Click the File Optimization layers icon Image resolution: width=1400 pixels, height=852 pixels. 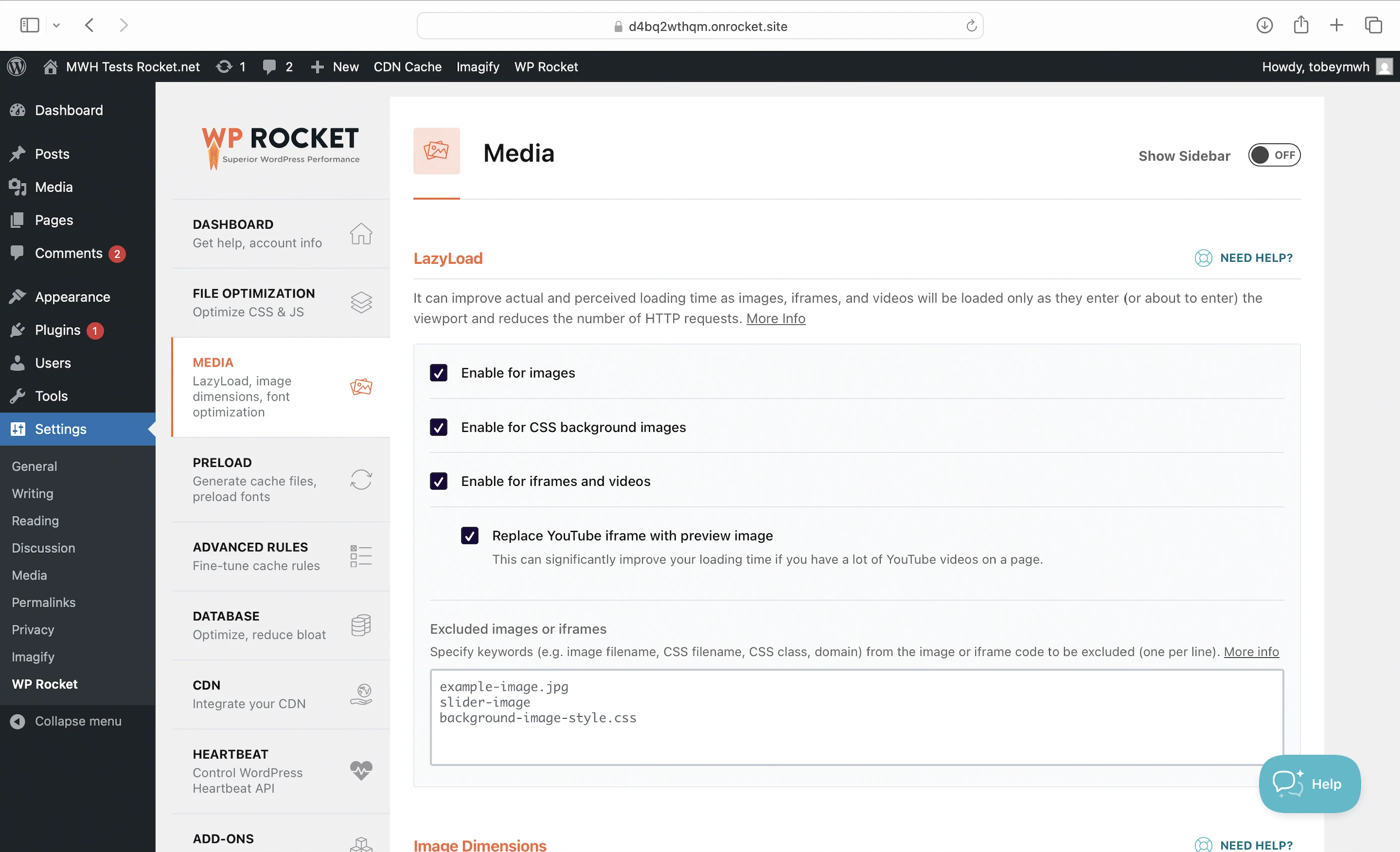click(x=361, y=302)
